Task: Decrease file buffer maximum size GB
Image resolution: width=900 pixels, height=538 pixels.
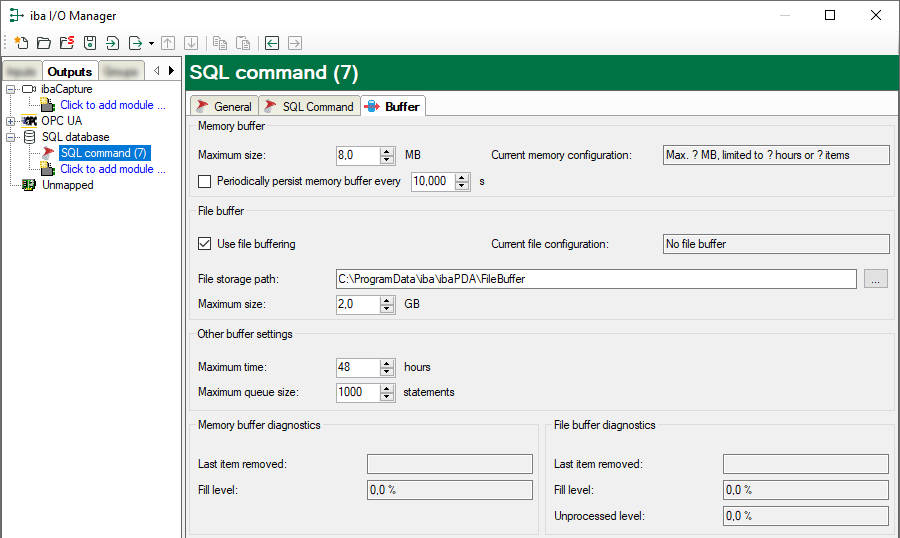Action: pyautogui.click(x=387, y=309)
